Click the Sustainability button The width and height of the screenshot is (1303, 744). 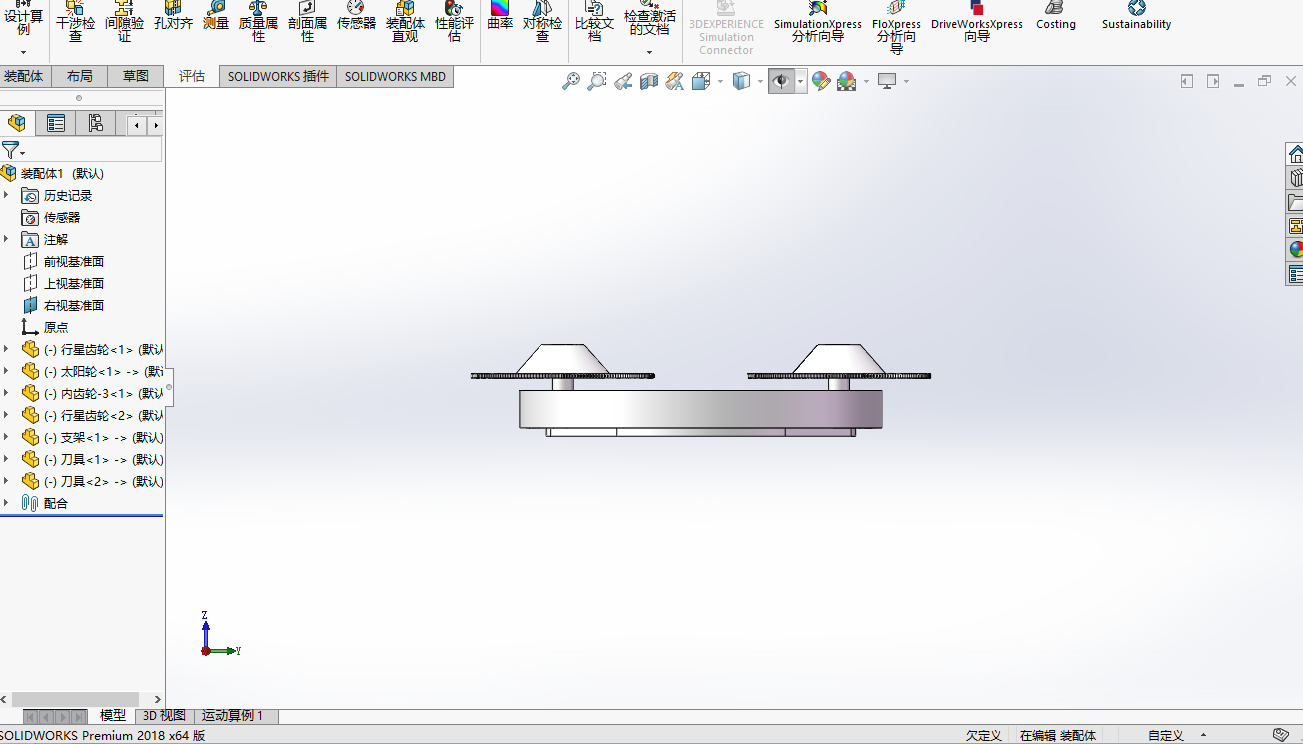[1136, 17]
